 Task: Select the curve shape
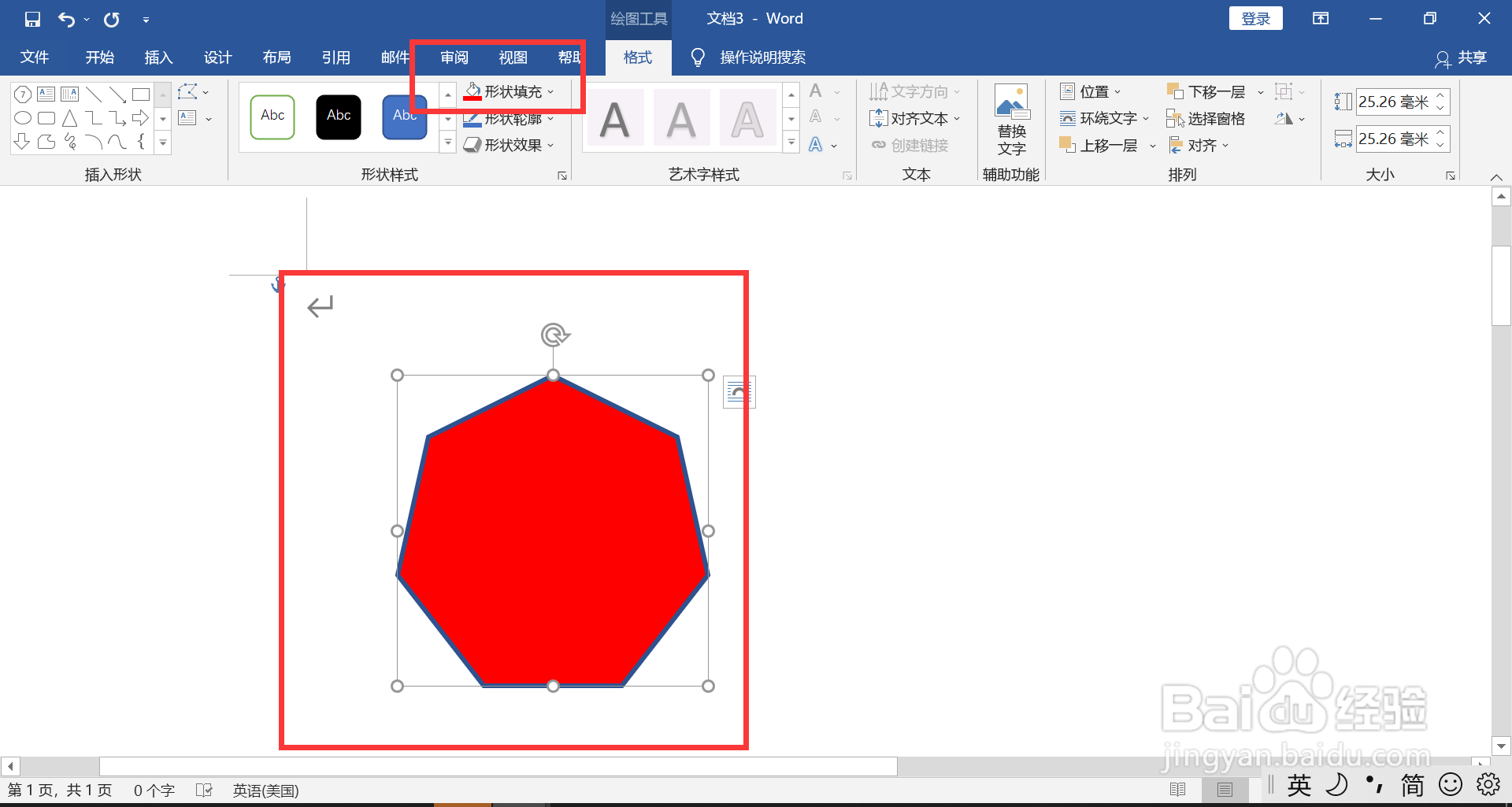[x=117, y=142]
